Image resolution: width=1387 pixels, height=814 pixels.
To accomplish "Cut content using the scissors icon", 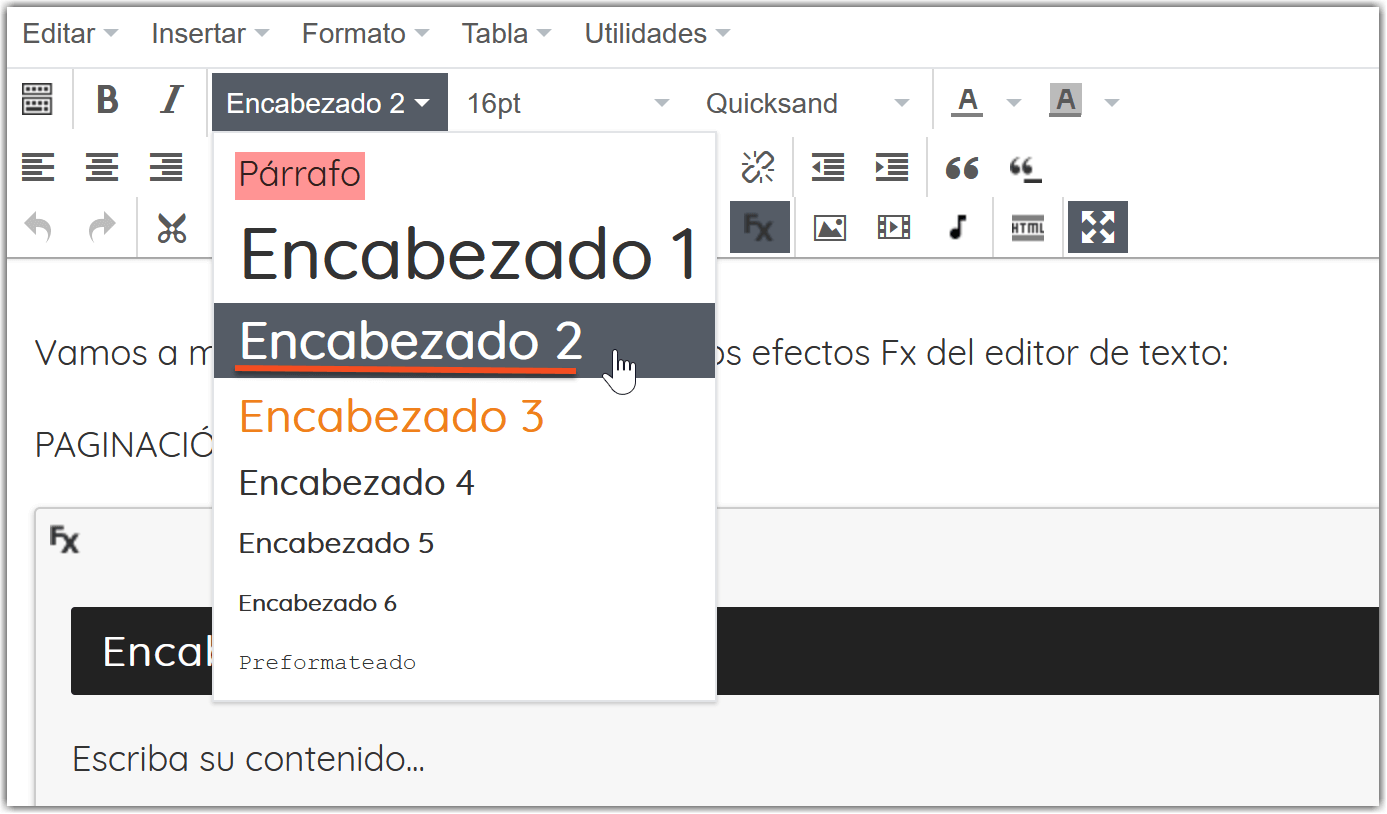I will point(172,227).
